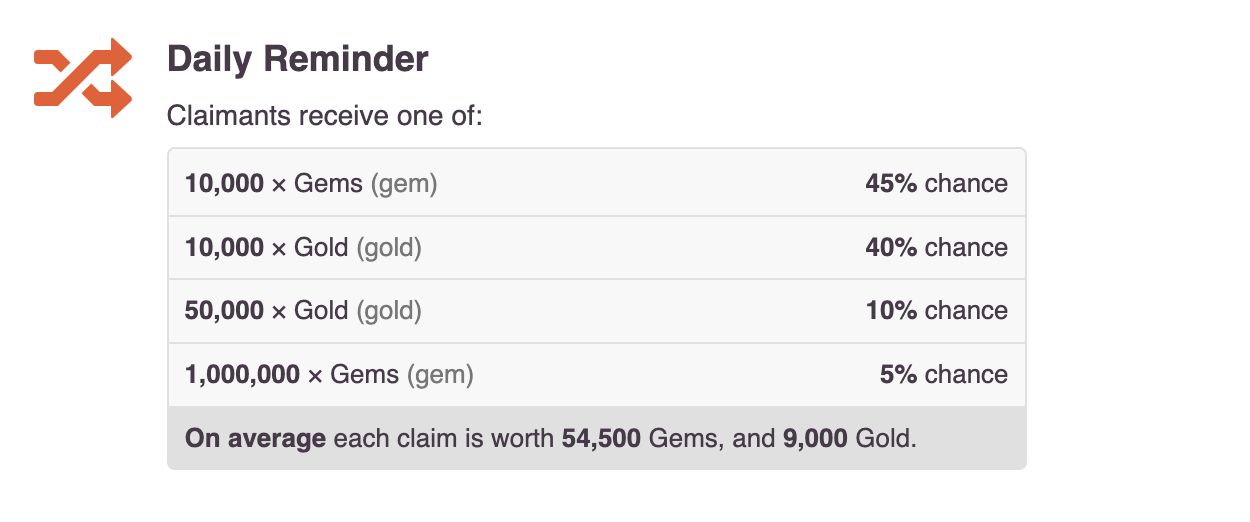The width and height of the screenshot is (1250, 522).
Task: Click the orange shuffle arrows icon
Action: [x=83, y=77]
